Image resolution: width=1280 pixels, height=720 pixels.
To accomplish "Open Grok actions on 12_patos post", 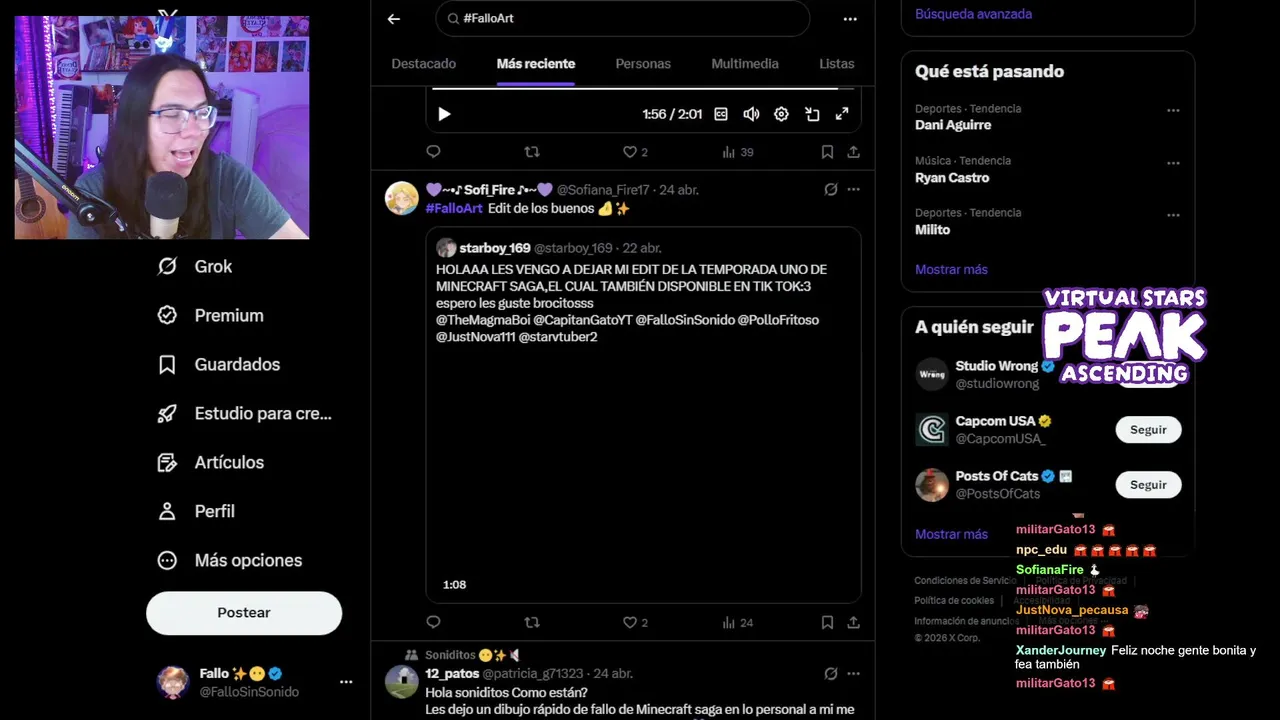I will point(830,673).
